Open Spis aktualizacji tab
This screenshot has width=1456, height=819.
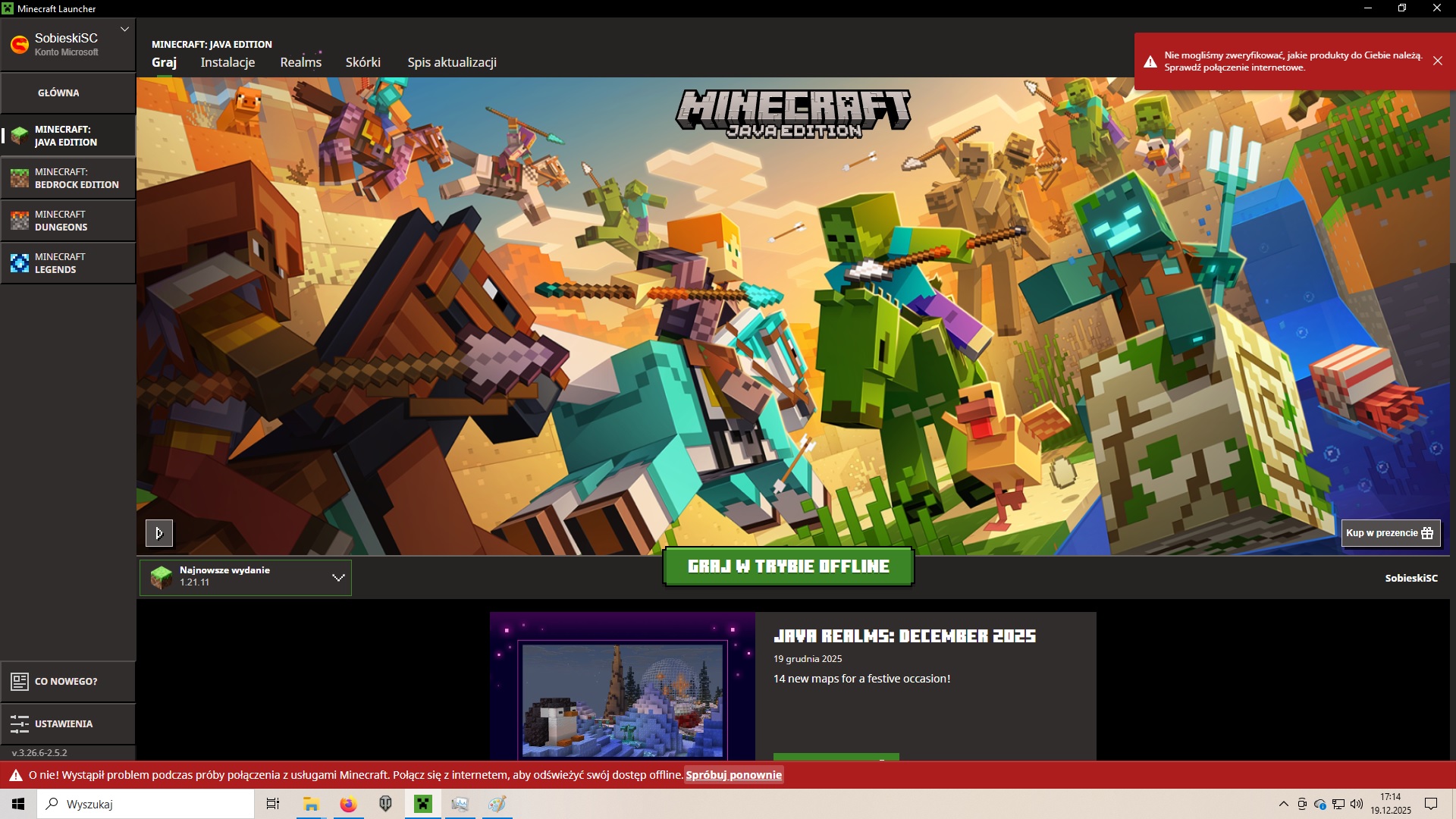coord(452,62)
